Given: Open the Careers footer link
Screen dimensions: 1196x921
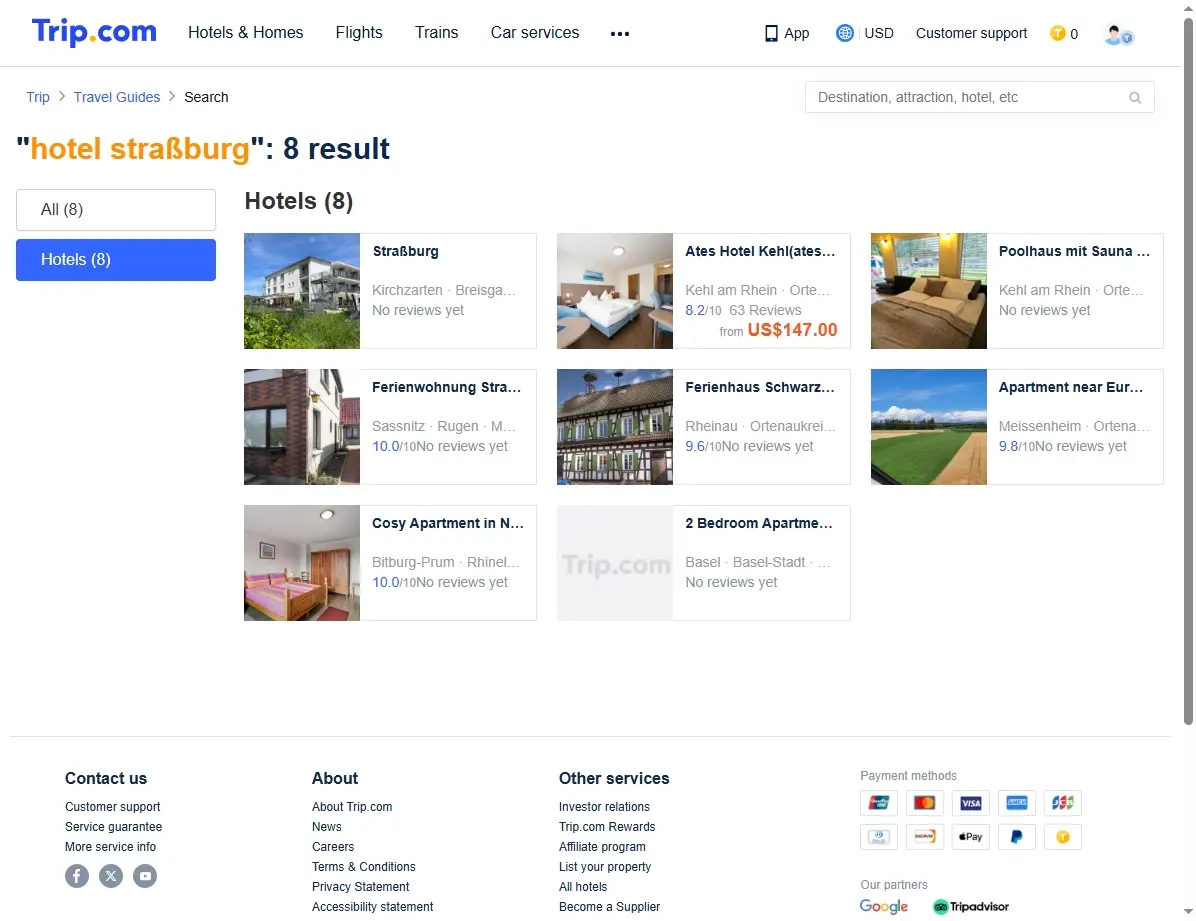Looking at the screenshot, I should pyautogui.click(x=333, y=846).
